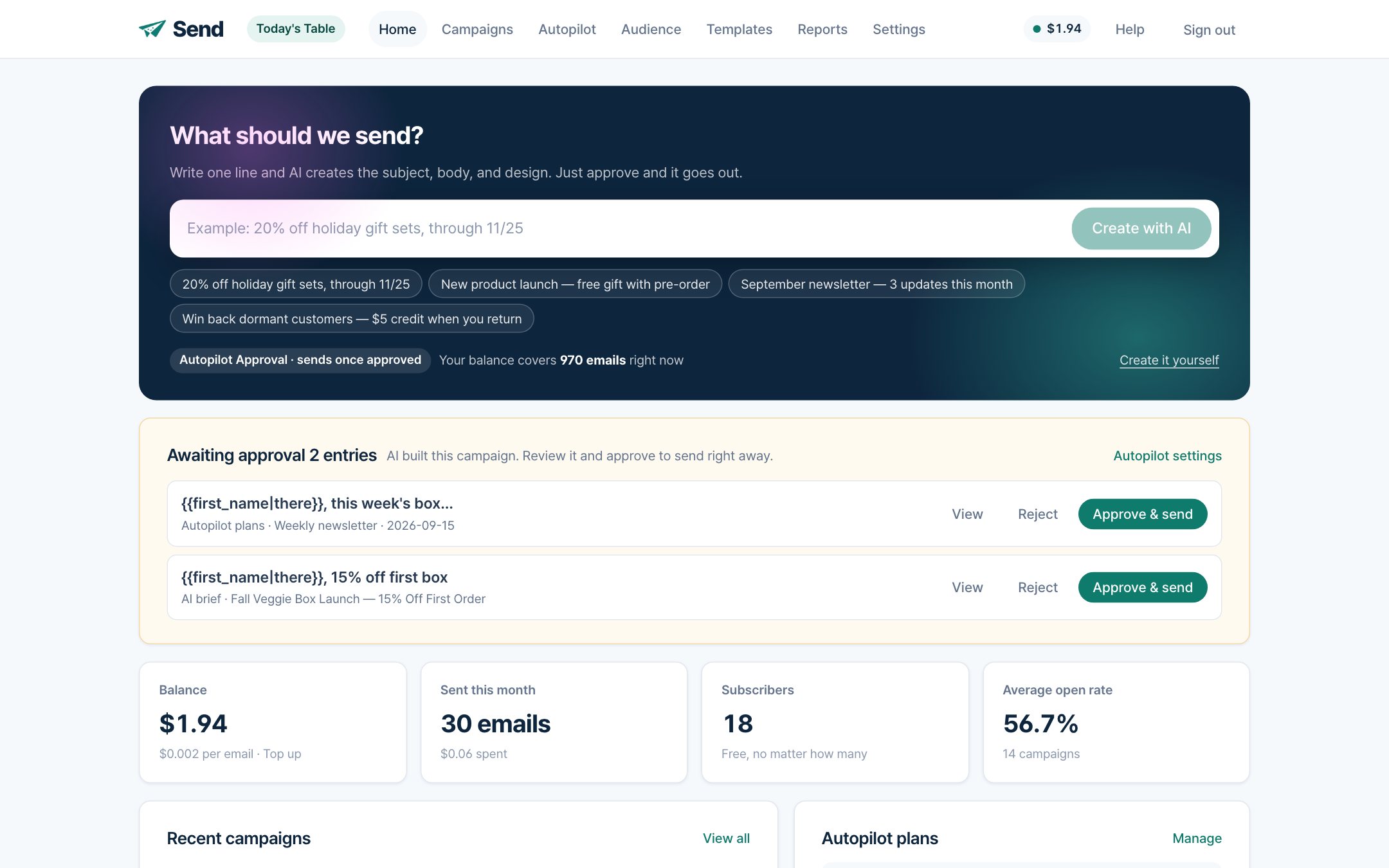
Task: Click the "970 emails" balance coverage text
Action: coord(593,360)
